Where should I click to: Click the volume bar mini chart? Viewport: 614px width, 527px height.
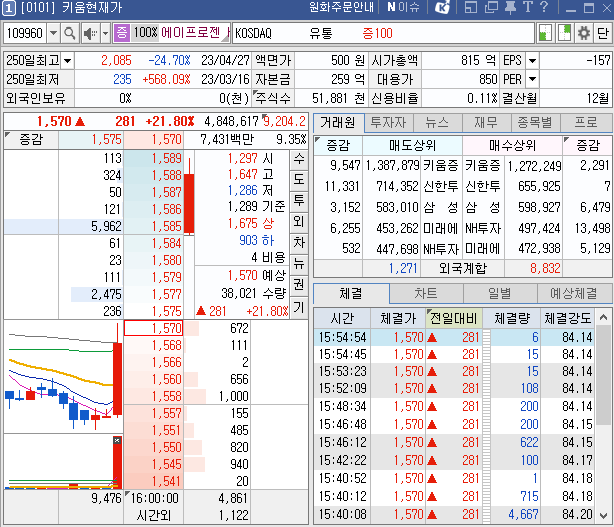[63, 462]
